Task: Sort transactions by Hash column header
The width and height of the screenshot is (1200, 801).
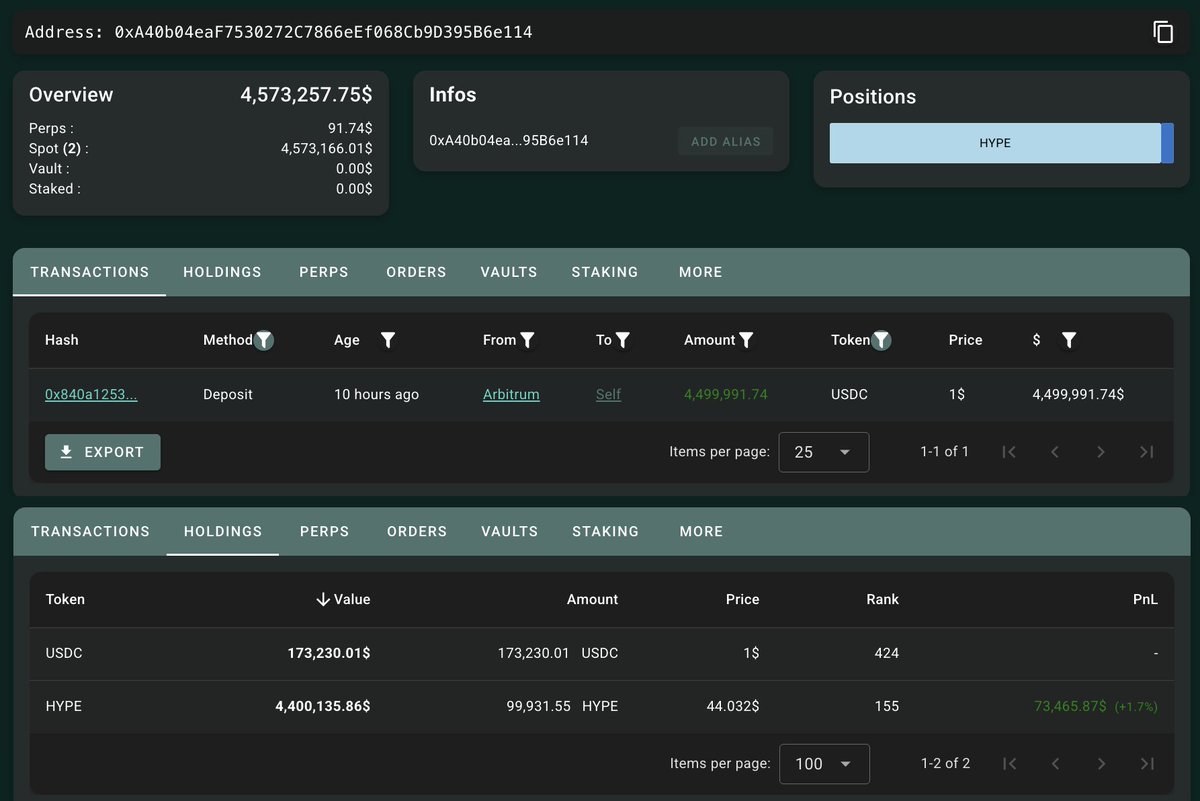Action: click(62, 340)
